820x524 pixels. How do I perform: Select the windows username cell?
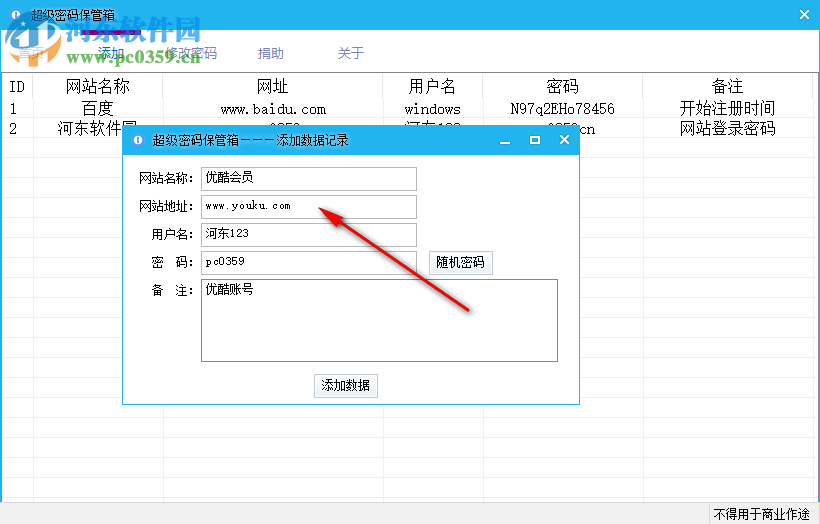pos(432,109)
